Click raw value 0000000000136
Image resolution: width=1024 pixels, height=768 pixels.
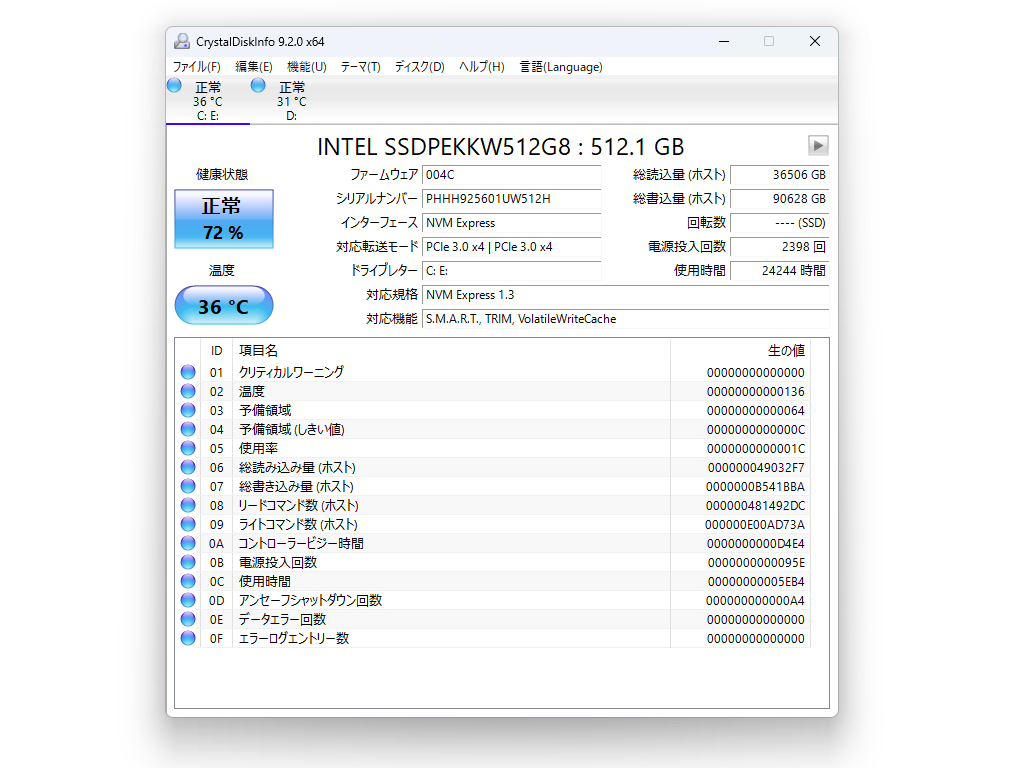click(x=756, y=391)
